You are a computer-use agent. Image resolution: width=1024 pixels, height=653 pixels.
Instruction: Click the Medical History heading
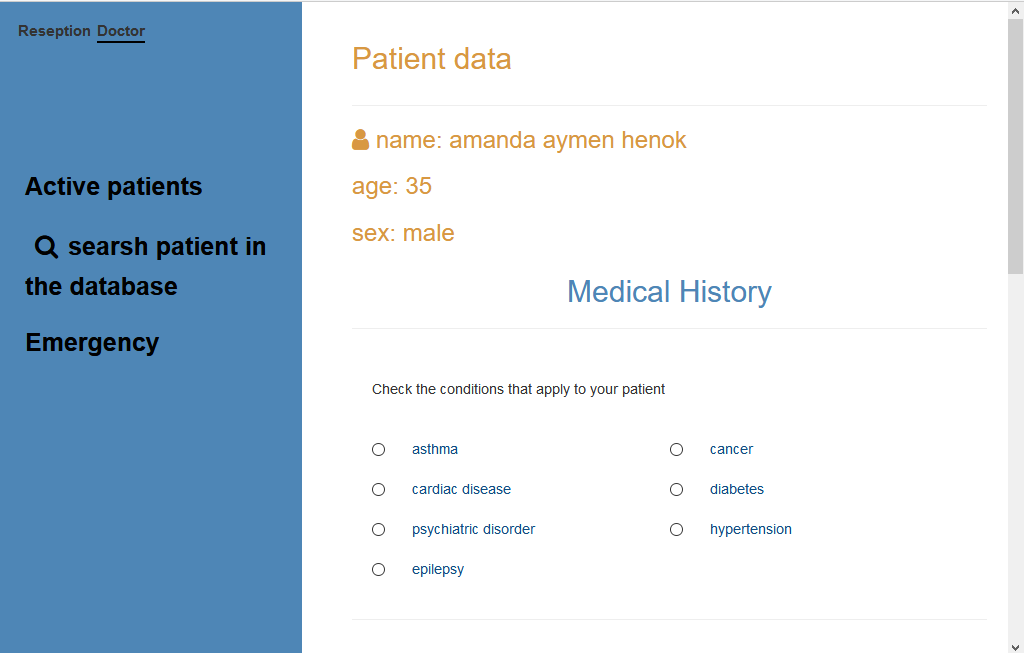669,291
